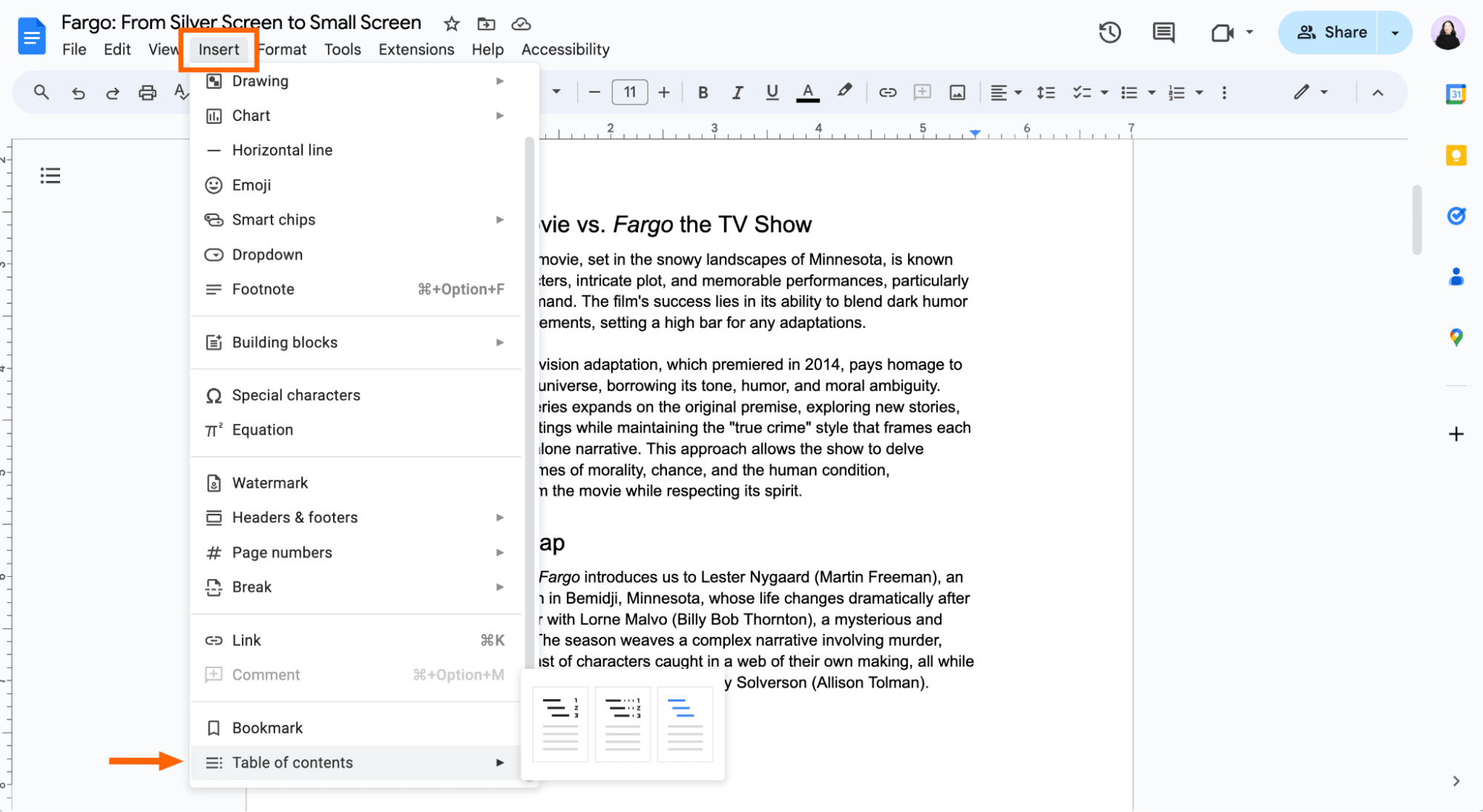
Task: Show the document outline icon
Action: pyautogui.click(x=50, y=176)
